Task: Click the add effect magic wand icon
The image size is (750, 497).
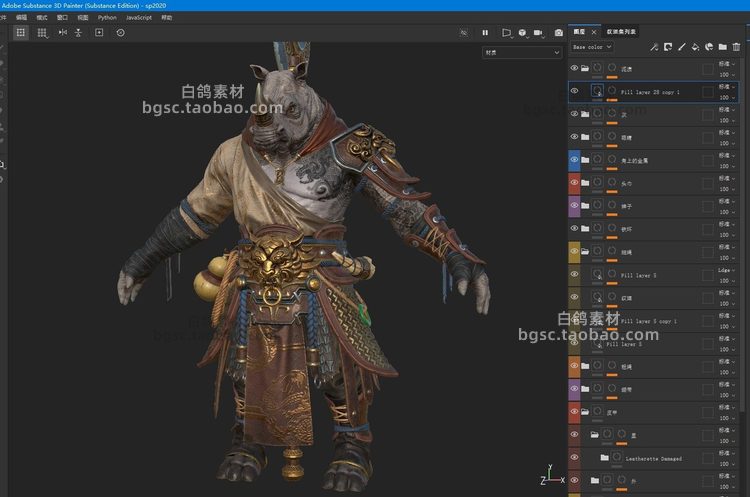Action: coord(654,47)
